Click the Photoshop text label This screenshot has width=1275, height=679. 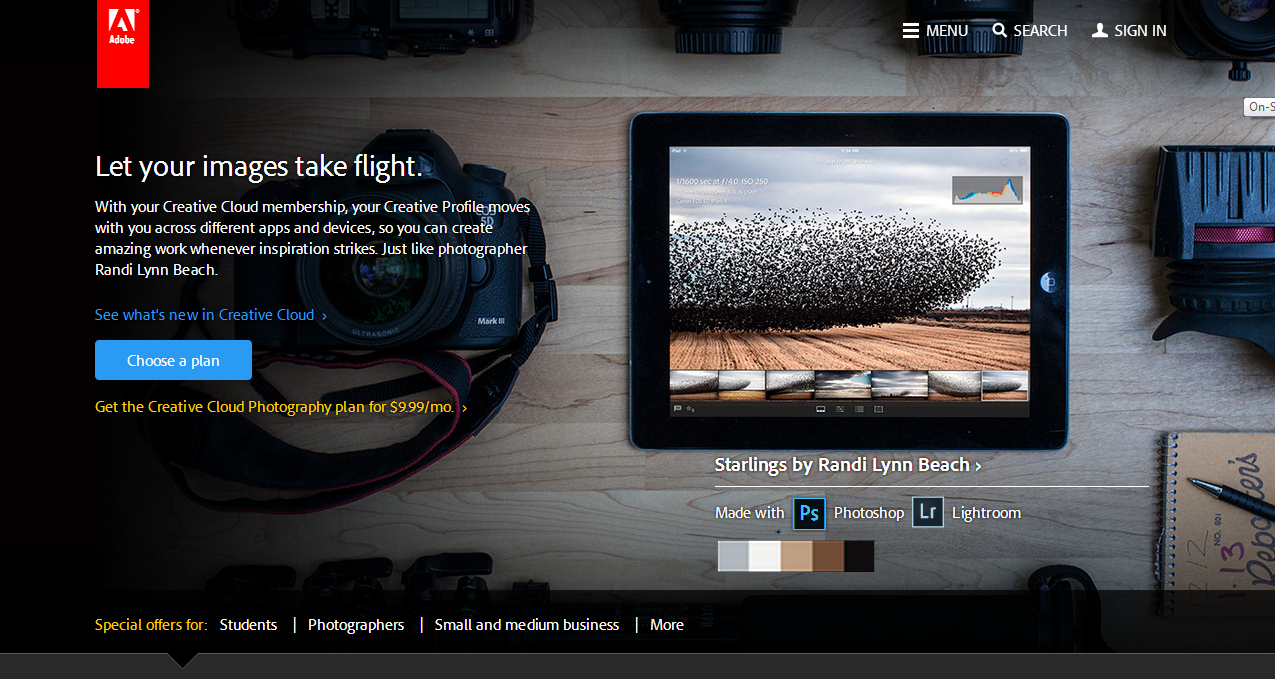pyautogui.click(x=869, y=513)
